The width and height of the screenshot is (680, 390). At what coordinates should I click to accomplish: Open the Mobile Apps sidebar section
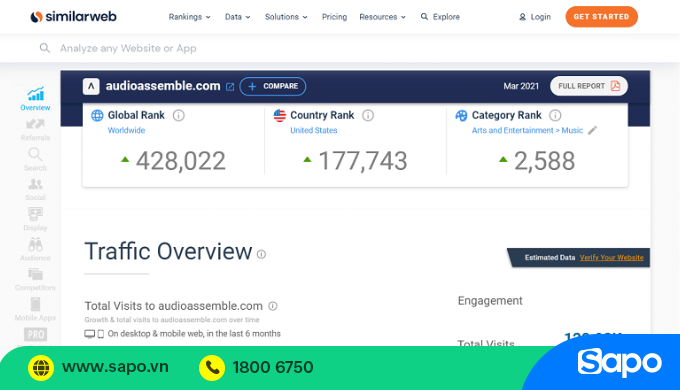(35, 309)
